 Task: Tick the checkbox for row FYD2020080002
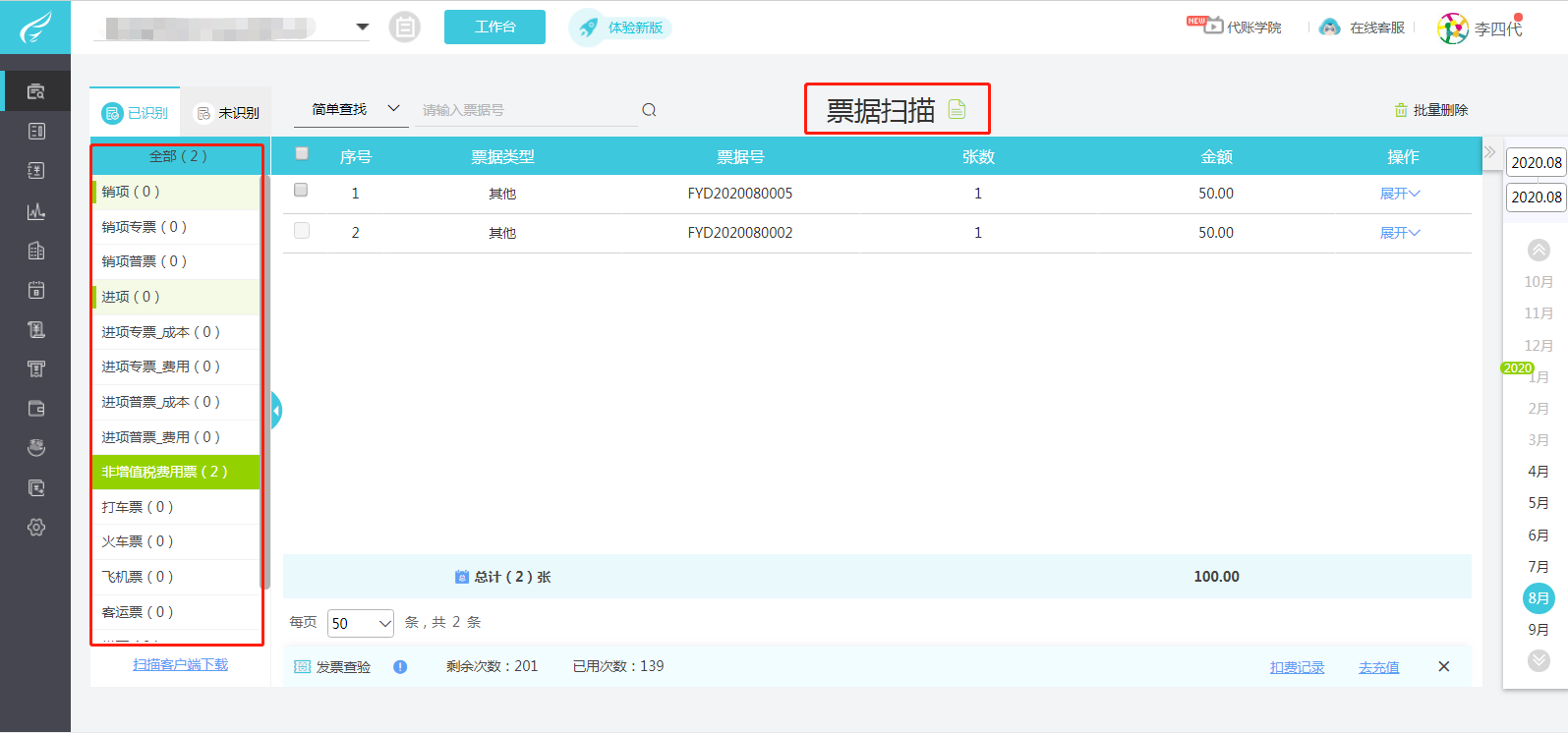[301, 230]
